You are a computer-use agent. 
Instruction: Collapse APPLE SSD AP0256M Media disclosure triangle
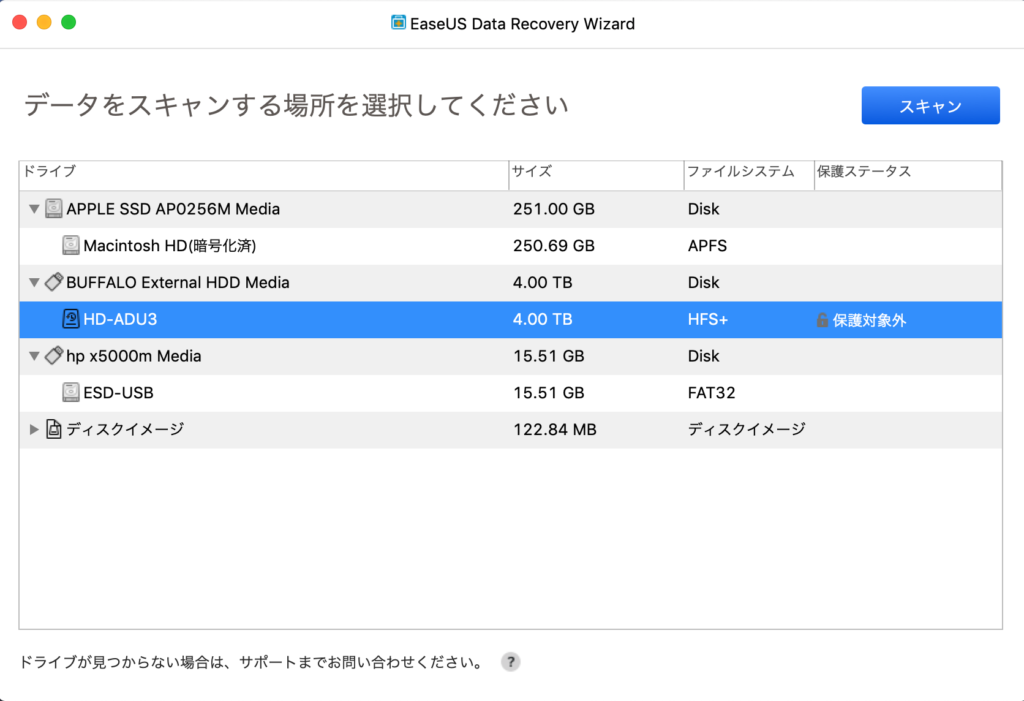click(34, 209)
